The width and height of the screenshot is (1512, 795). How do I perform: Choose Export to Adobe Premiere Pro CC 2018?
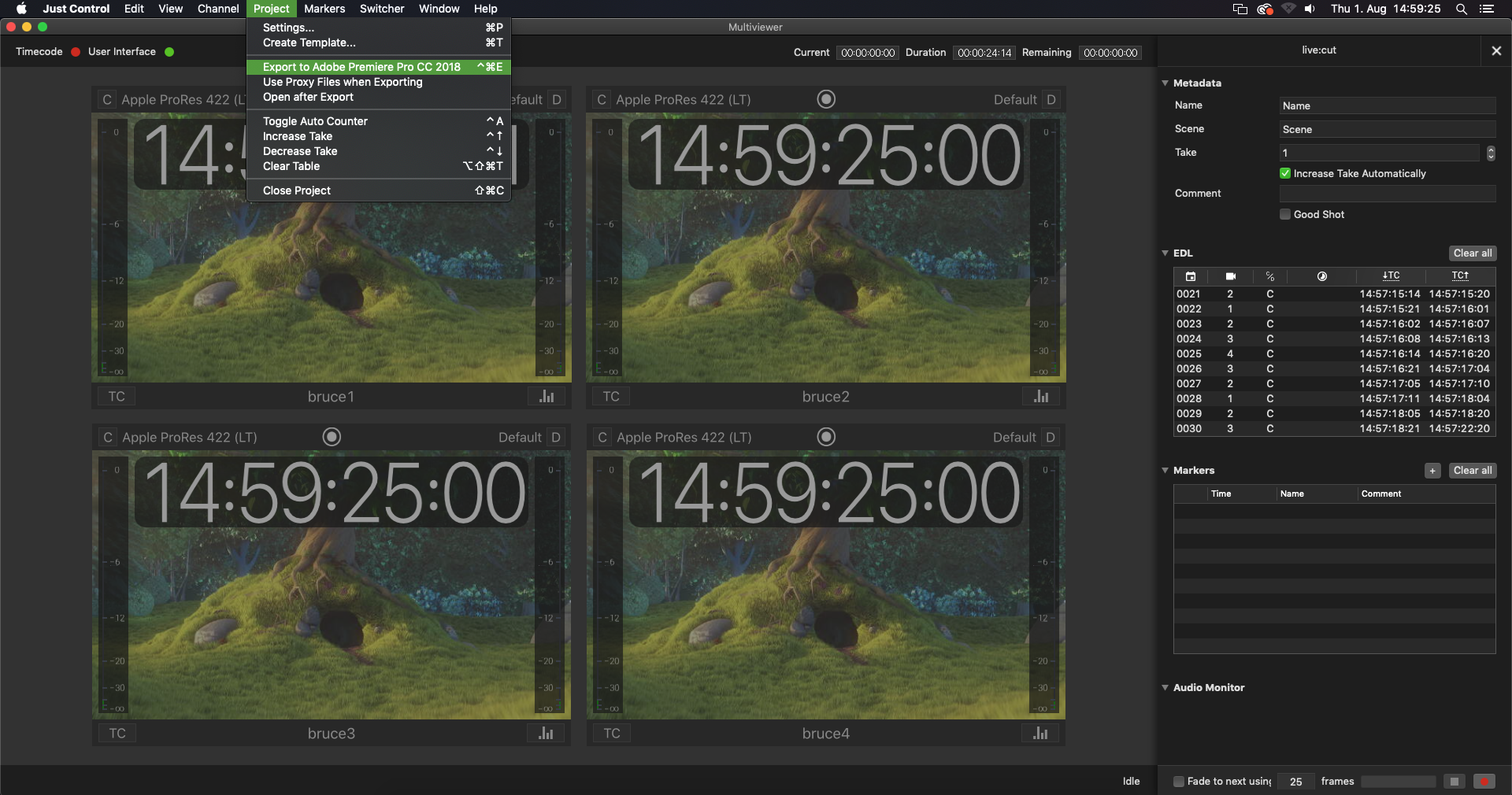click(x=379, y=67)
